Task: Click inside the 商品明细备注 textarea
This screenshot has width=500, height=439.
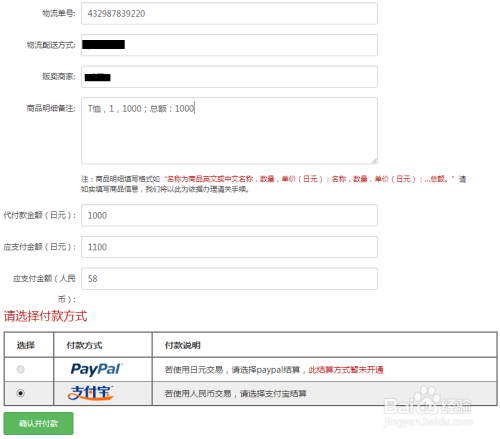Action: point(229,131)
